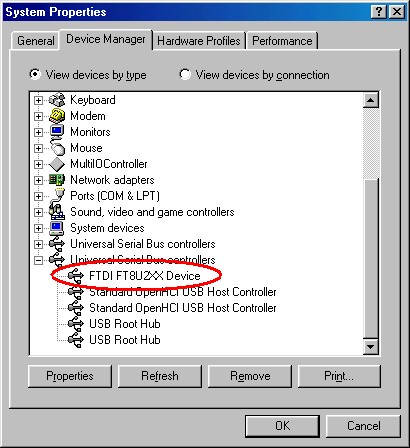Expand the Ports (COM & LPT) node
Viewport: 410px width, 448px height.
pos(39,196)
